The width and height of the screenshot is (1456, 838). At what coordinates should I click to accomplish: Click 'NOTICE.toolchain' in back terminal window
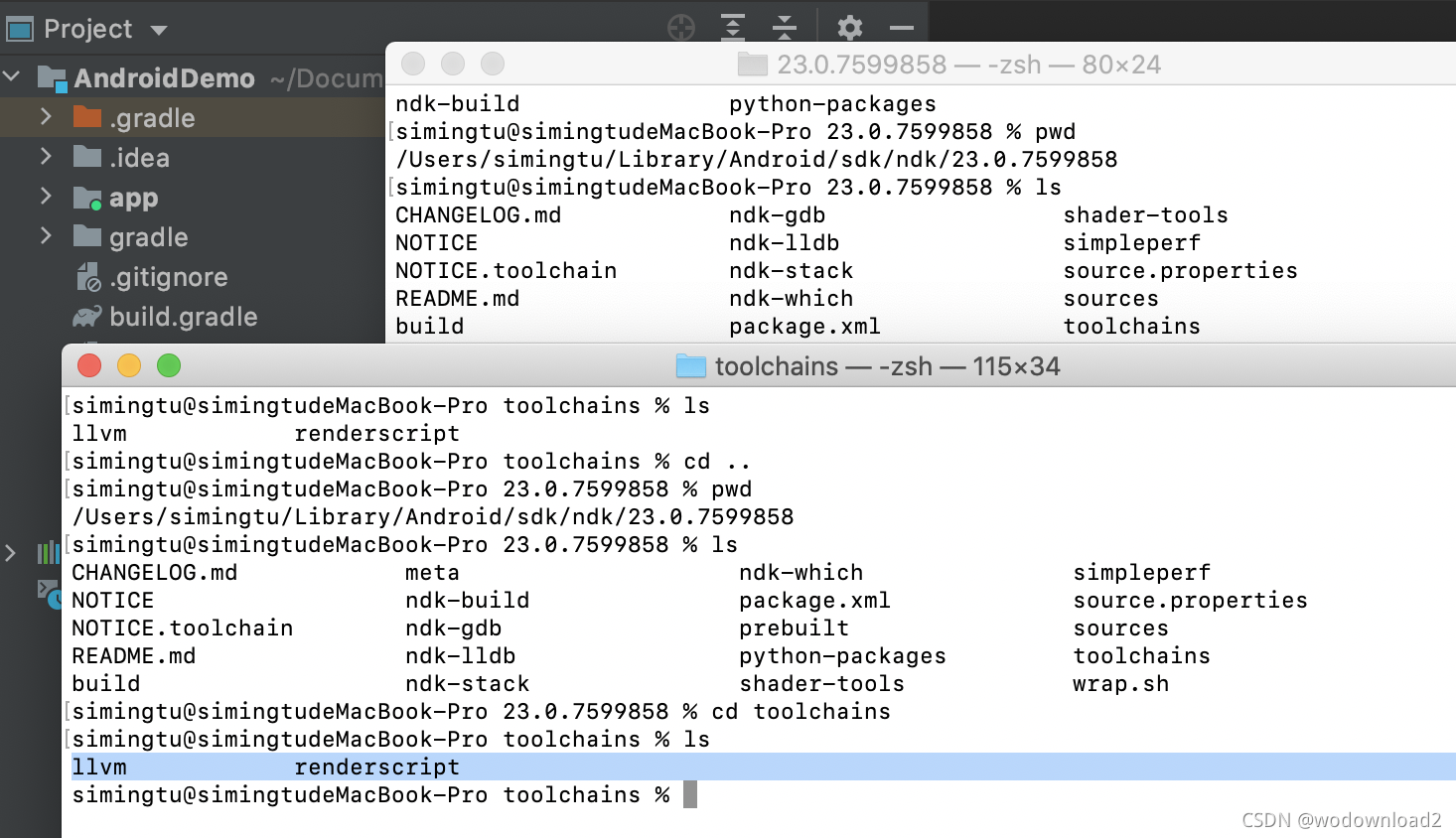pyautogui.click(x=507, y=270)
